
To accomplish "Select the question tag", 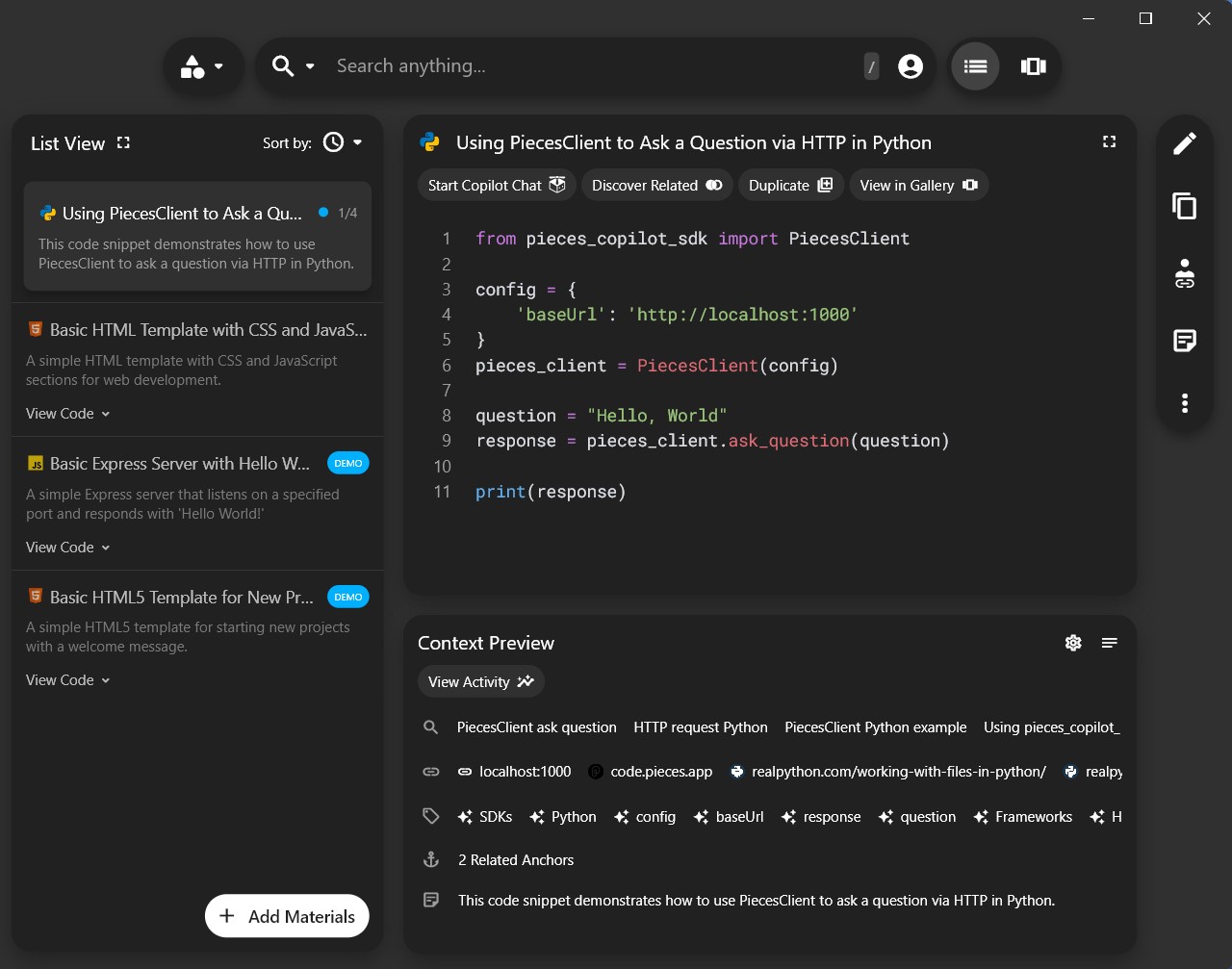I will click(916, 817).
